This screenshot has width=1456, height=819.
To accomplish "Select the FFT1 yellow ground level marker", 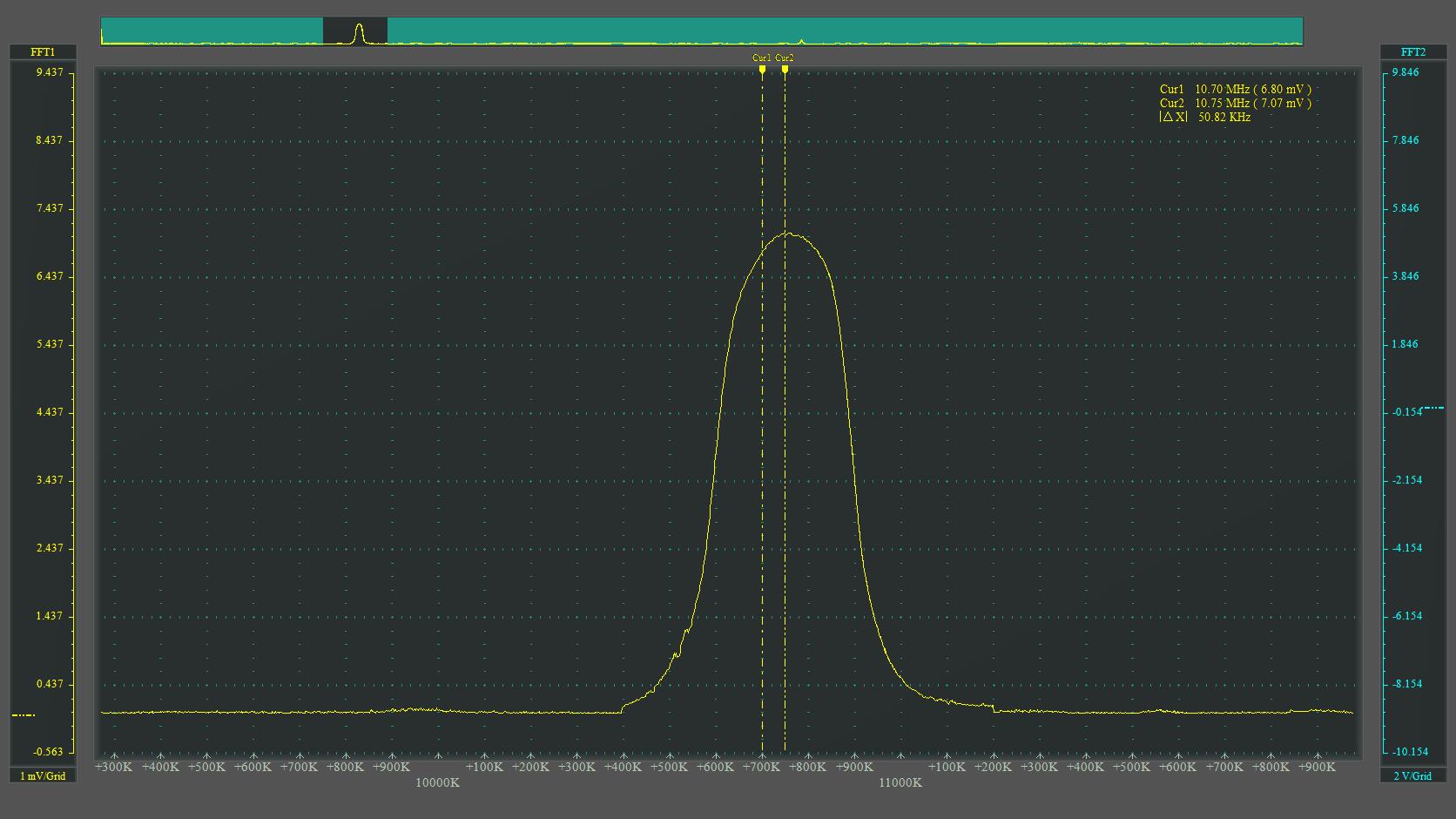I will tap(24, 715).
